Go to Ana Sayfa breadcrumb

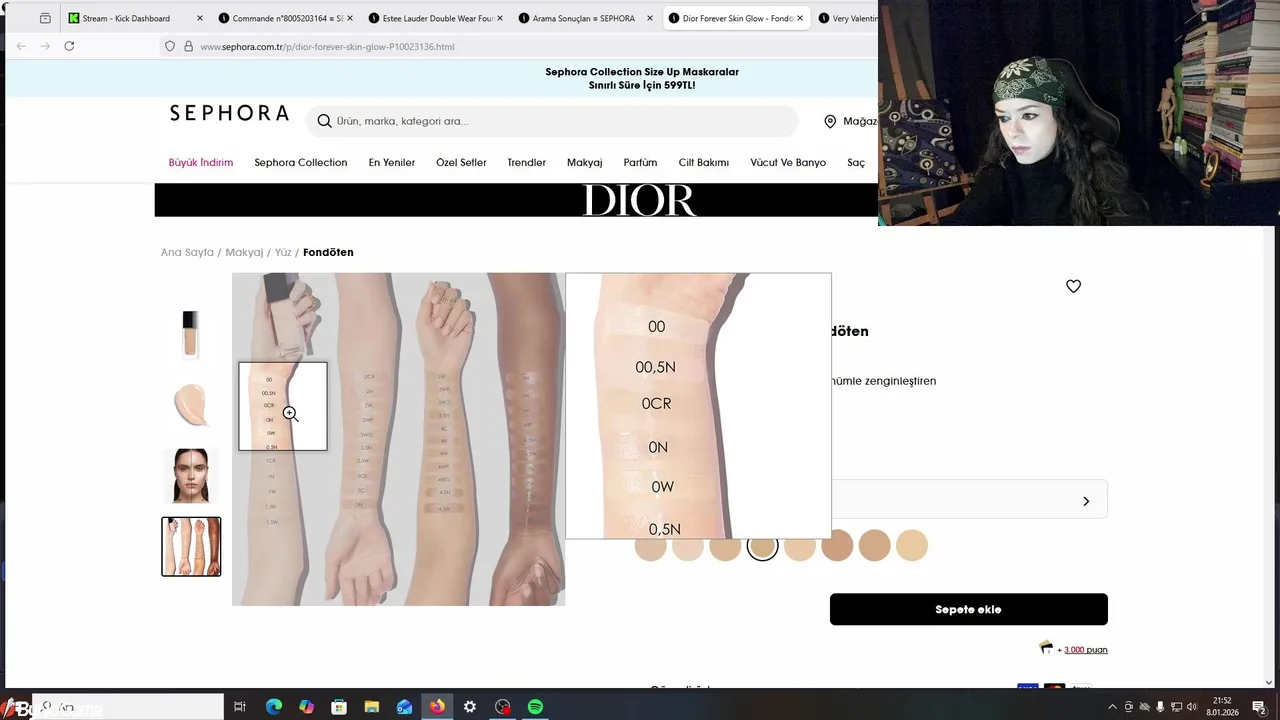point(187,252)
